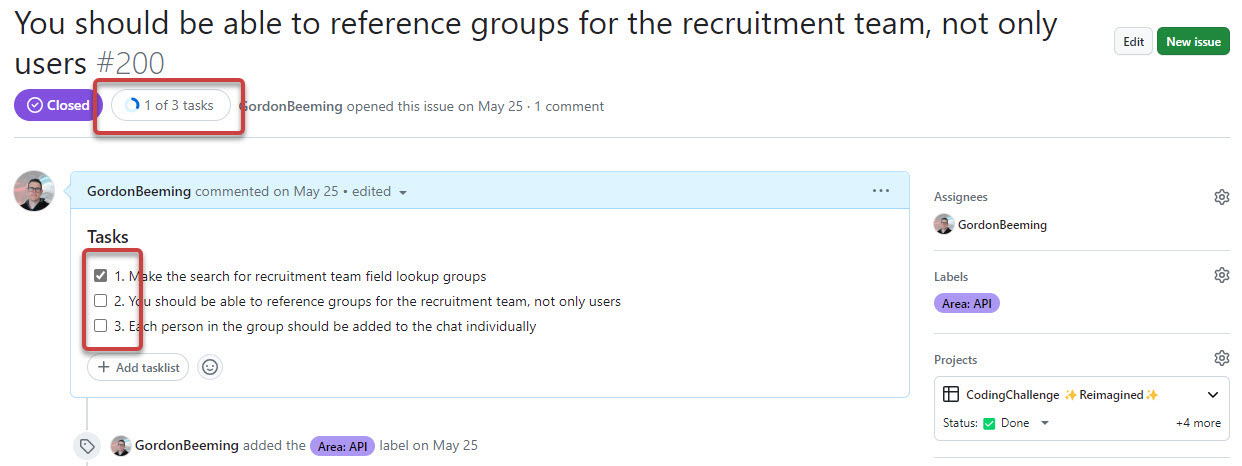
Task: Open the Projects settings gear
Action: [x=1221, y=358]
